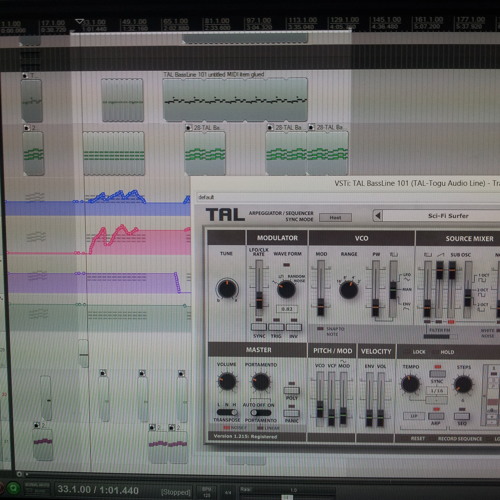
Task: Click the purple automation envelope lane
Action: pyautogui.click(x=100, y=282)
